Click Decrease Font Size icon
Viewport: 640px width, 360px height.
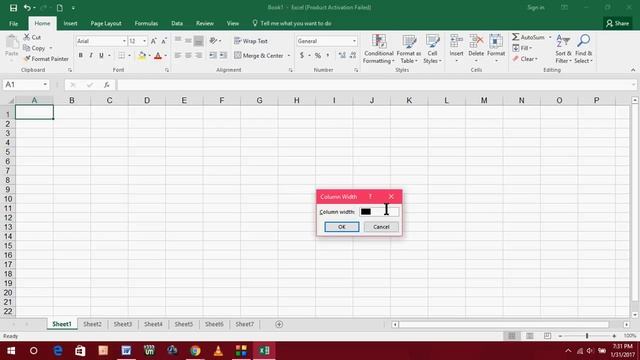(x=164, y=41)
